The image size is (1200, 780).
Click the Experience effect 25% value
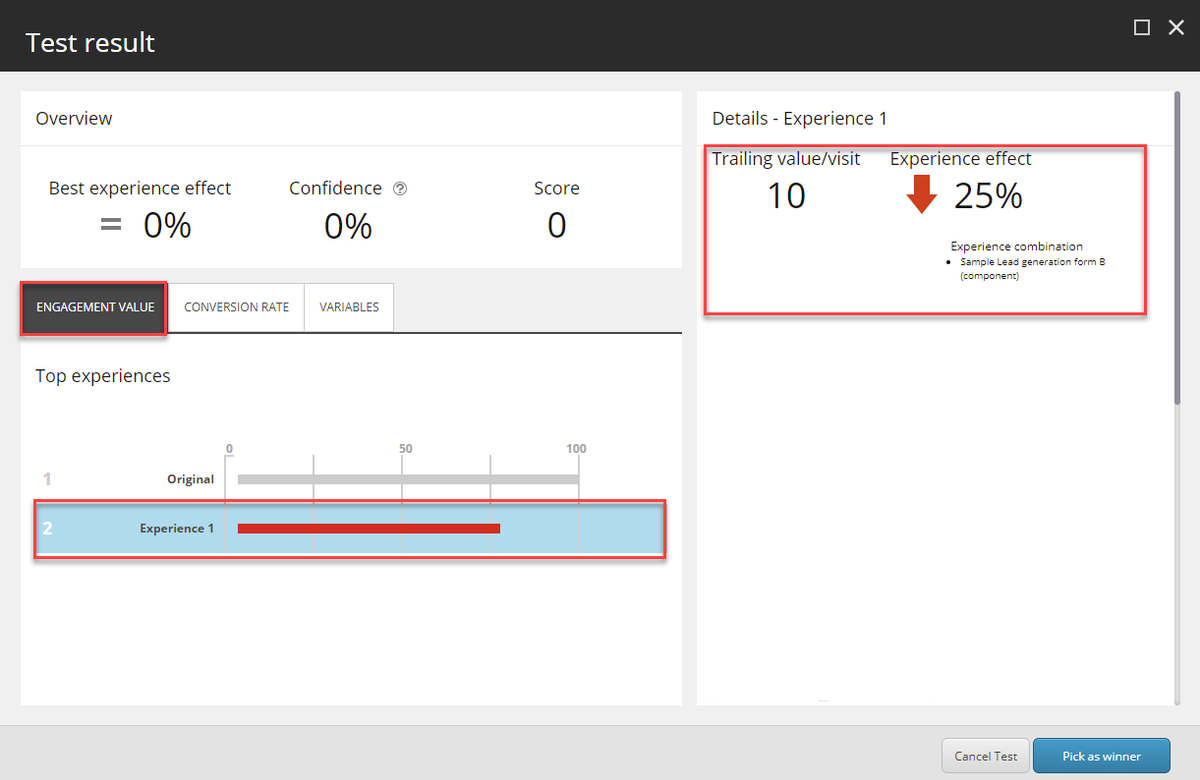tap(988, 195)
